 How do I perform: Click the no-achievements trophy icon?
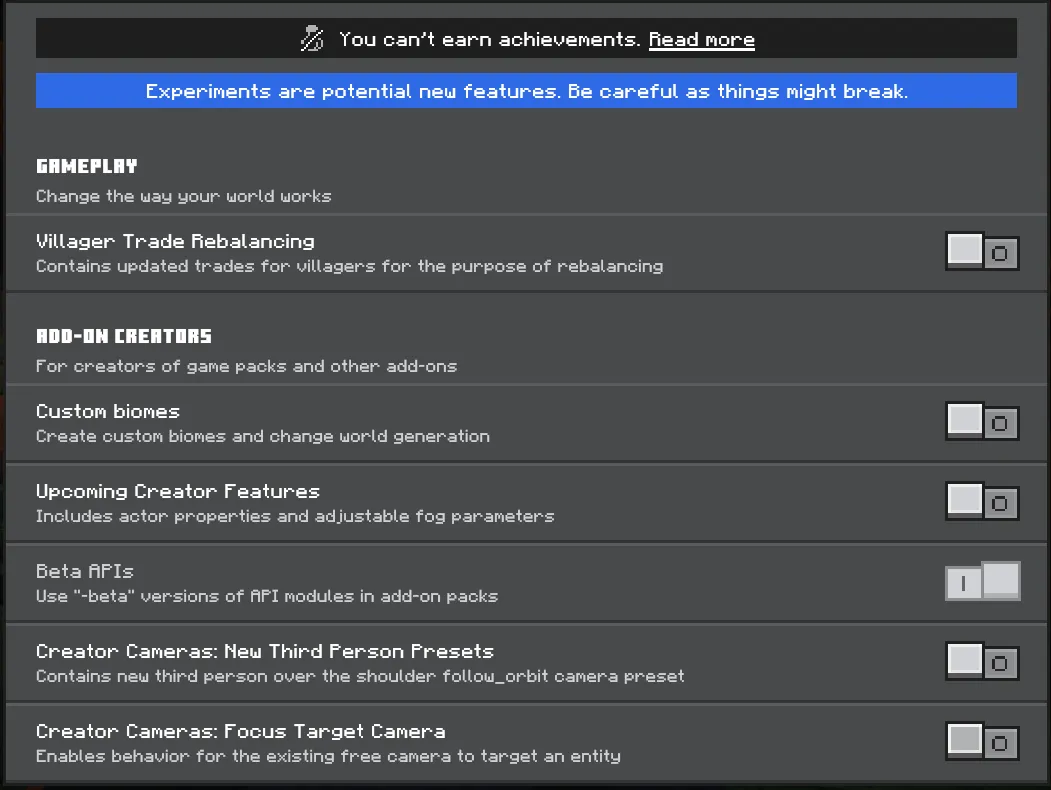coord(312,39)
